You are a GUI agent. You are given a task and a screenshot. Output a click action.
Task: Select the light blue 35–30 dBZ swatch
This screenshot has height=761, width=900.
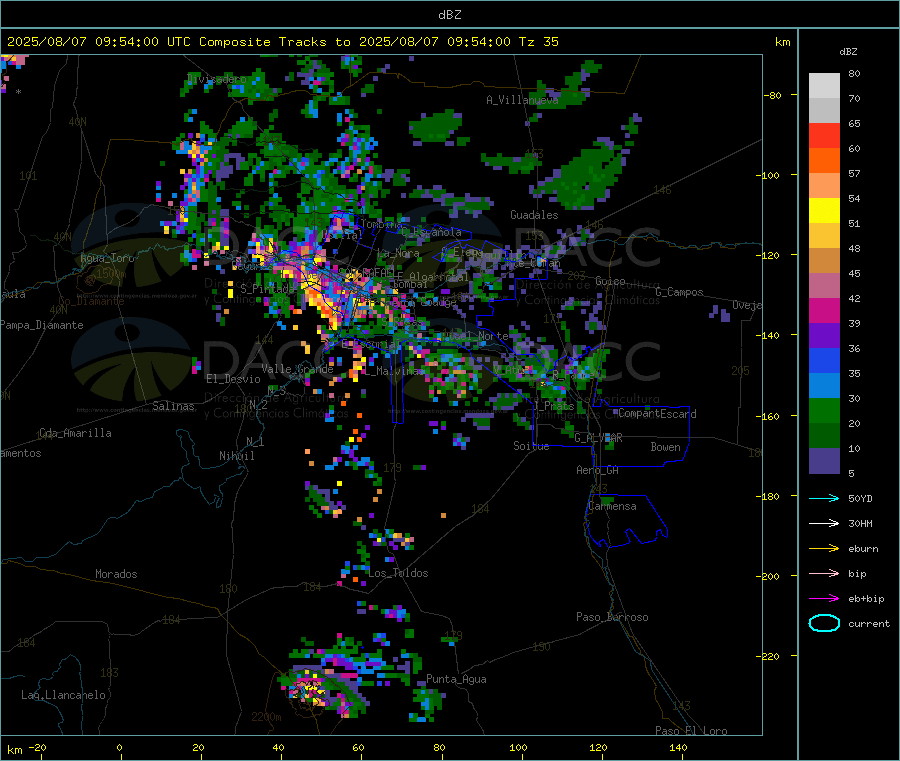(824, 386)
